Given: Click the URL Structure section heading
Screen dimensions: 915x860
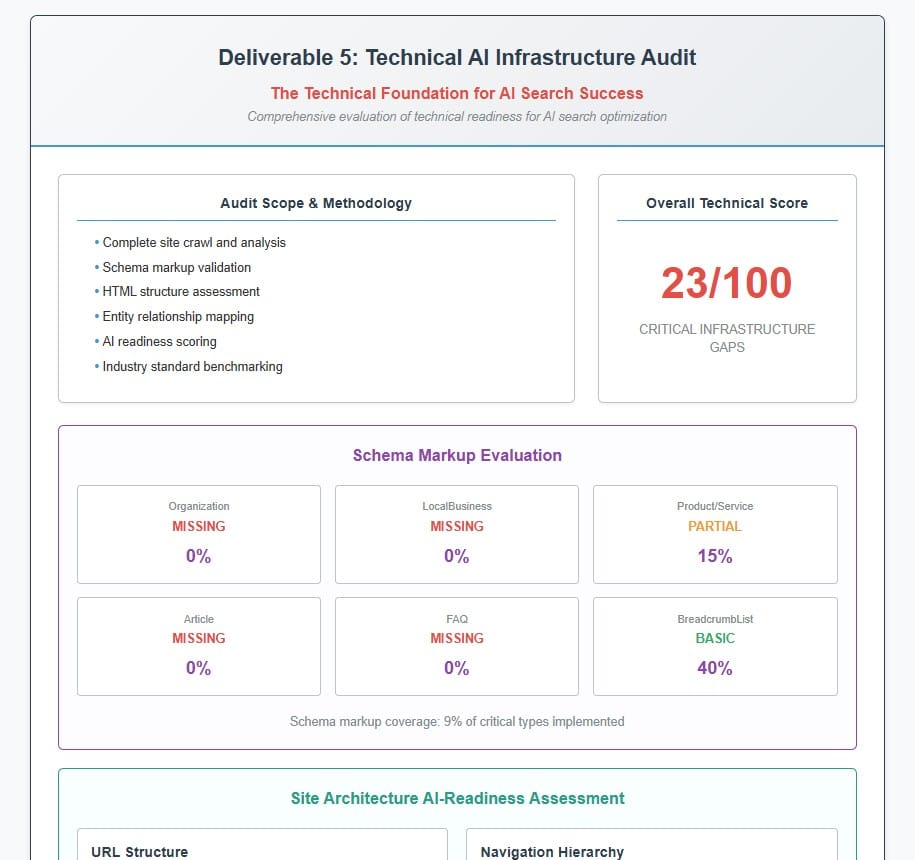Looking at the screenshot, I should tap(140, 852).
